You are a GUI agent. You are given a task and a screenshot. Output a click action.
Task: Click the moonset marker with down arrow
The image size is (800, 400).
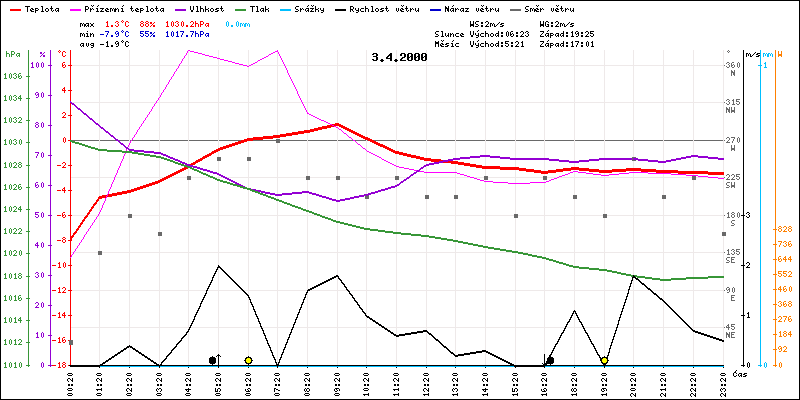pyautogui.click(x=549, y=360)
